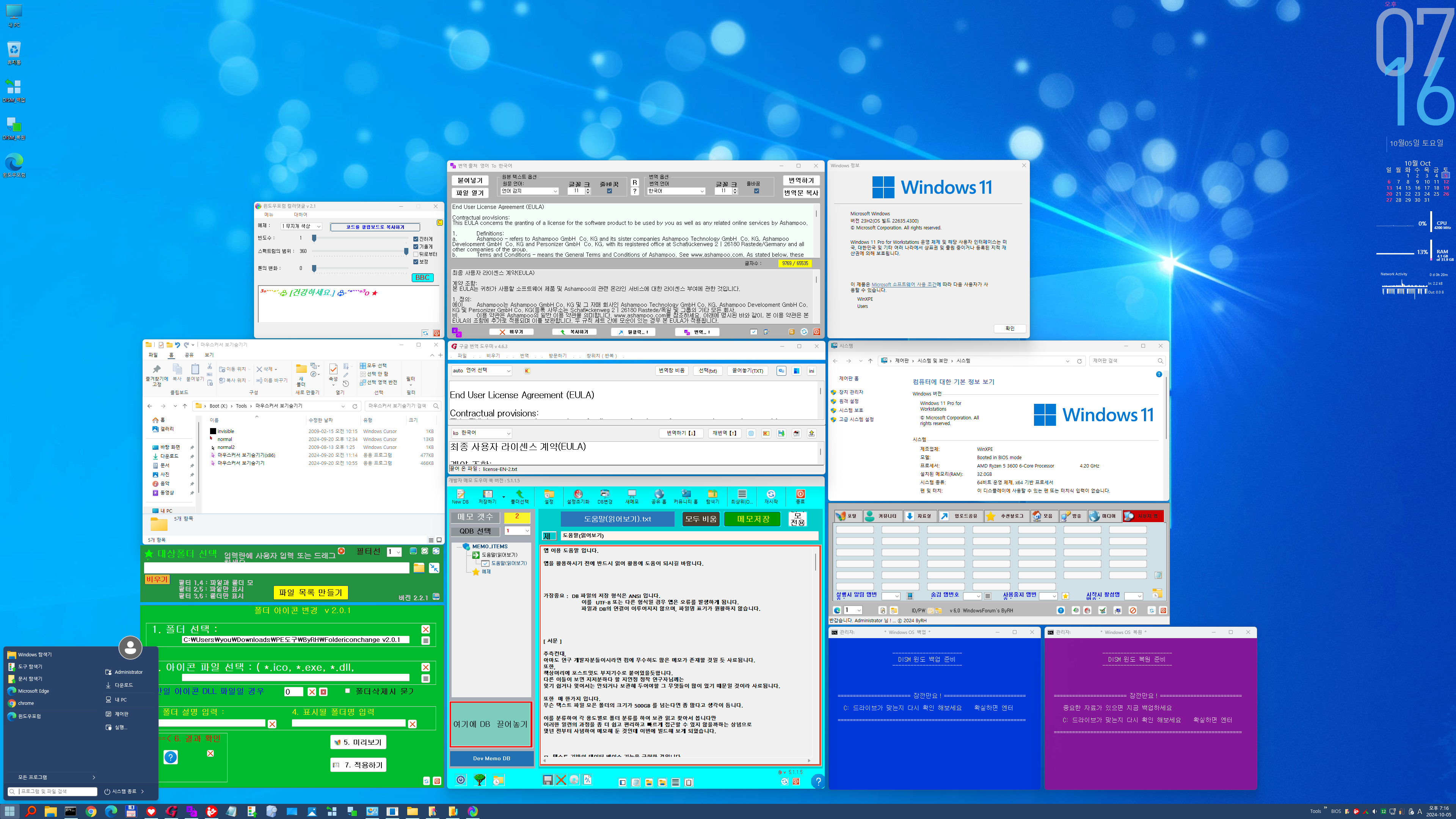Open 설정 settings icon in memo helper toolbar
The image size is (1456, 819).
click(548, 496)
